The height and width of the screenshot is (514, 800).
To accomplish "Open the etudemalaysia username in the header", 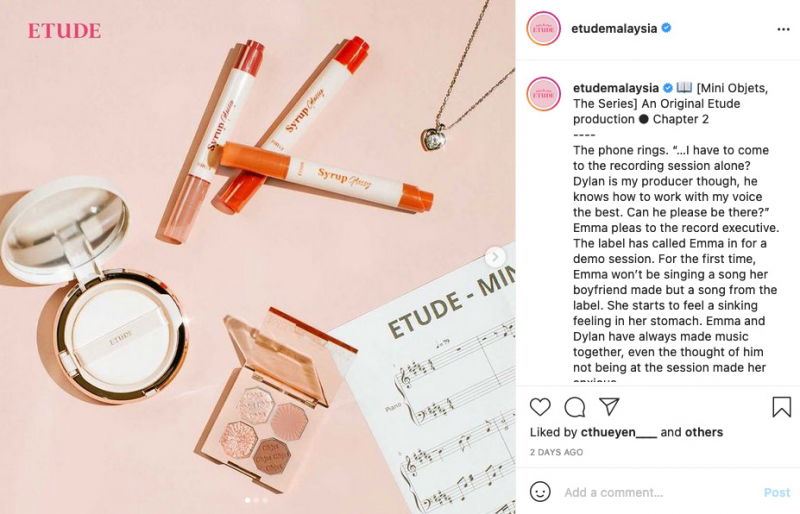I will (x=614, y=29).
